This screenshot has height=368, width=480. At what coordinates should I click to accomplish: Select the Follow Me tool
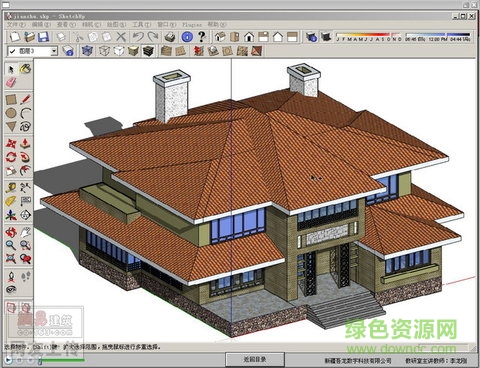point(25,157)
